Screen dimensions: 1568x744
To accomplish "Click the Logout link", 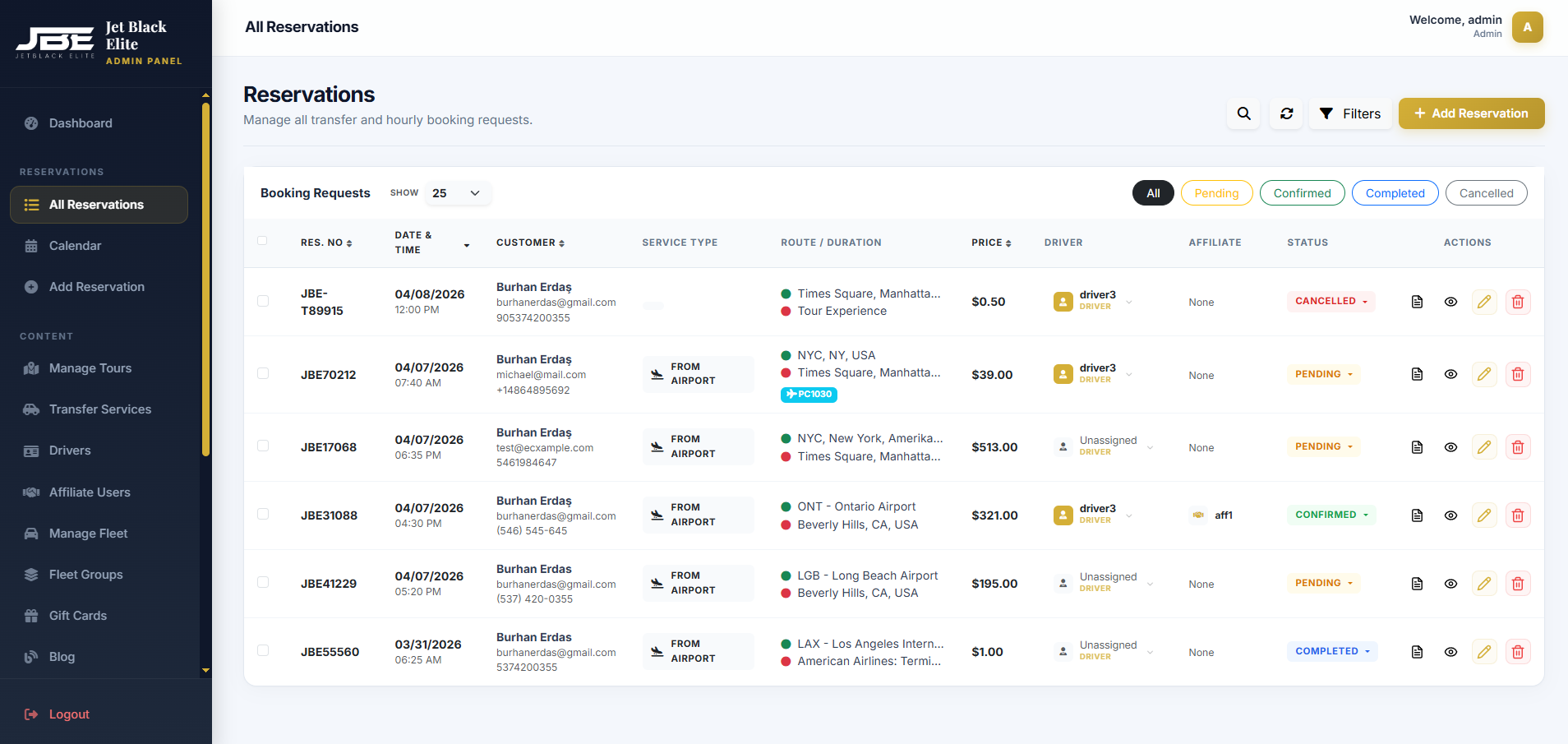I will 69,714.
